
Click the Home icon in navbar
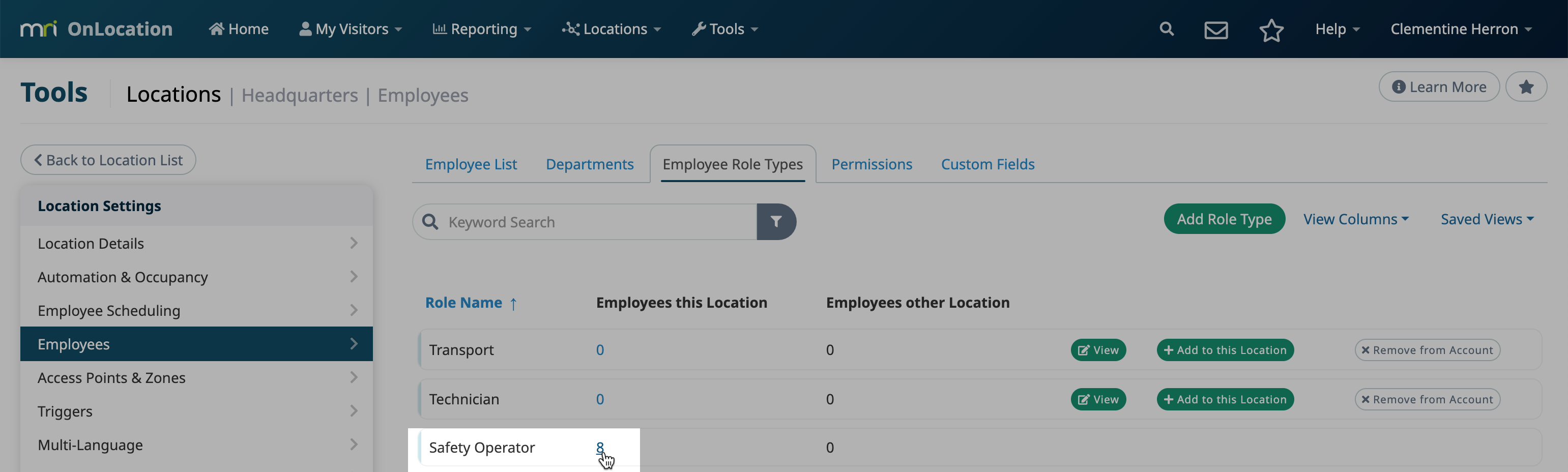pos(216,28)
